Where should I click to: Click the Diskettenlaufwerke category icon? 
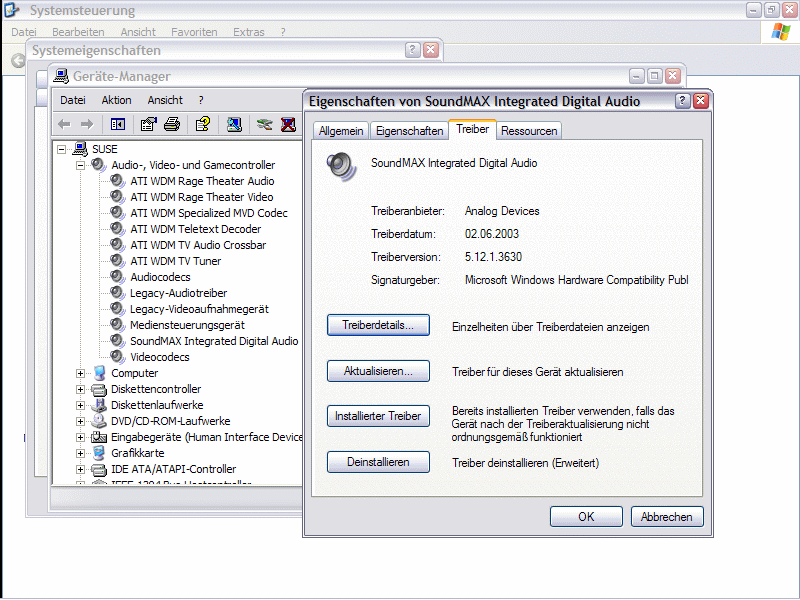(98, 406)
